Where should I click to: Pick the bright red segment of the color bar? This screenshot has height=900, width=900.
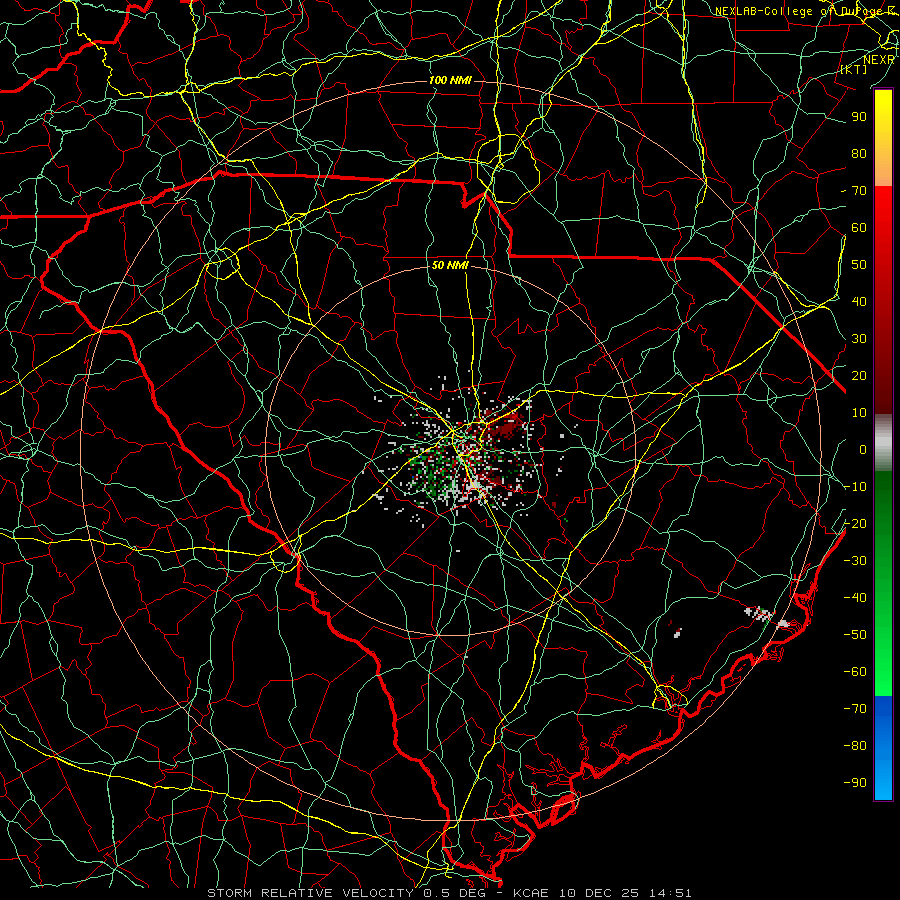click(x=883, y=230)
